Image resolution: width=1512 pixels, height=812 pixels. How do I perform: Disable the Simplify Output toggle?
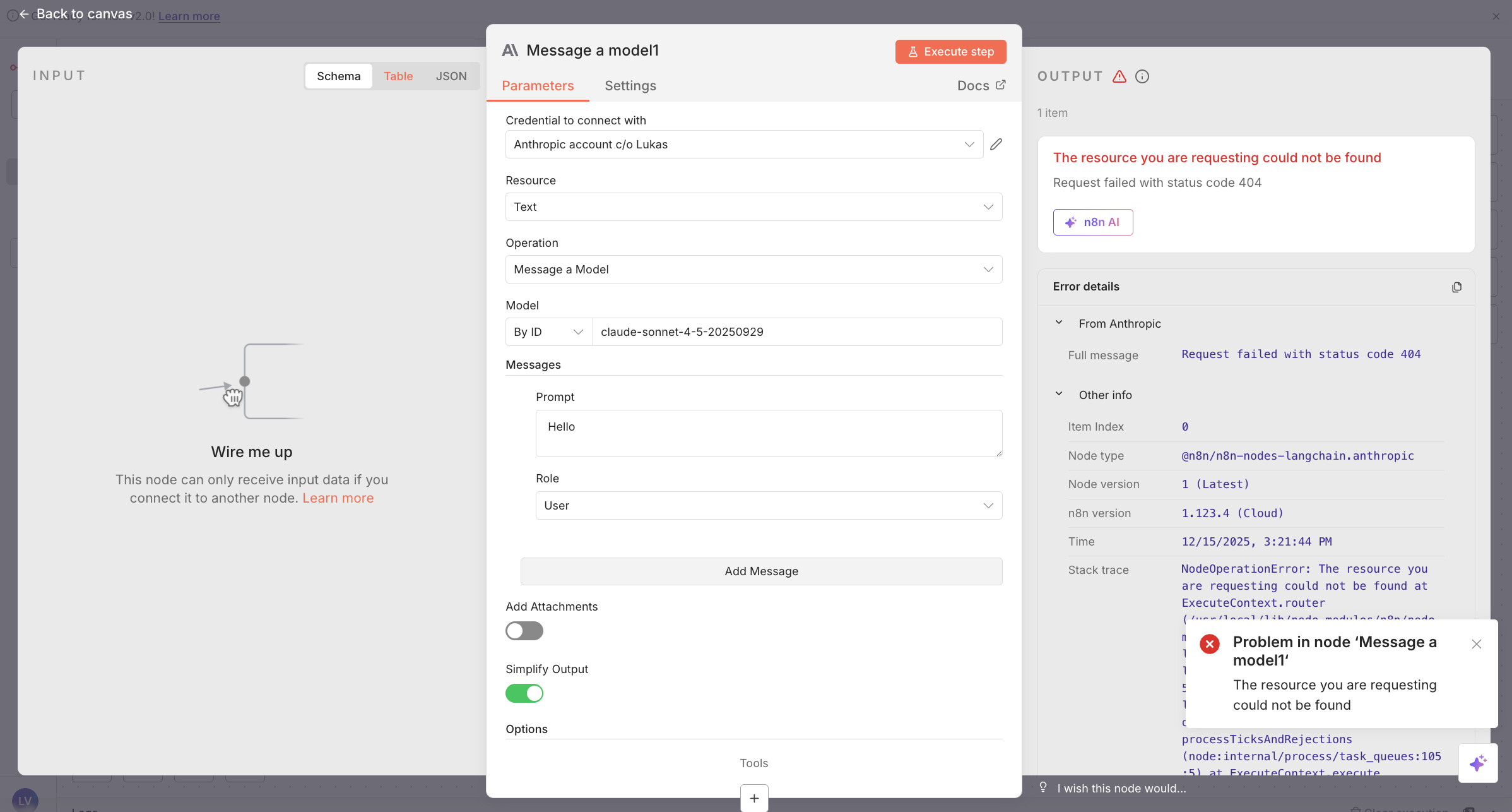pyautogui.click(x=524, y=693)
